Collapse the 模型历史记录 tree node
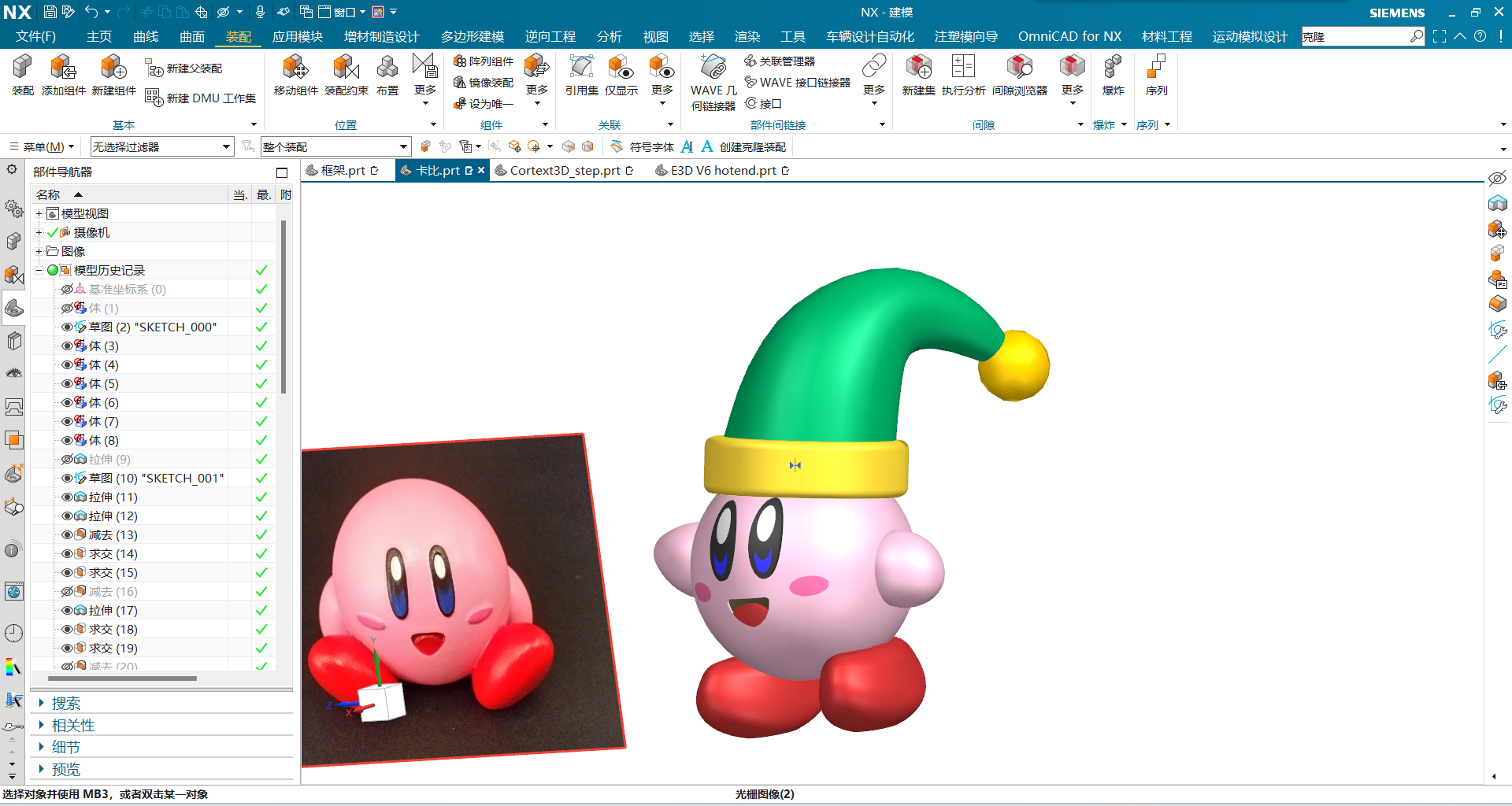 (39, 271)
